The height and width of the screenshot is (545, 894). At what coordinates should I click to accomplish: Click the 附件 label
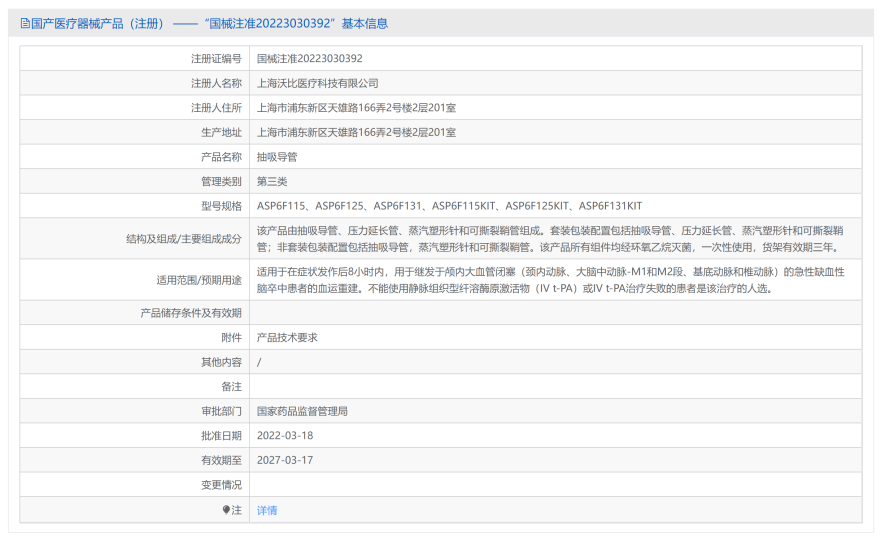click(x=231, y=337)
